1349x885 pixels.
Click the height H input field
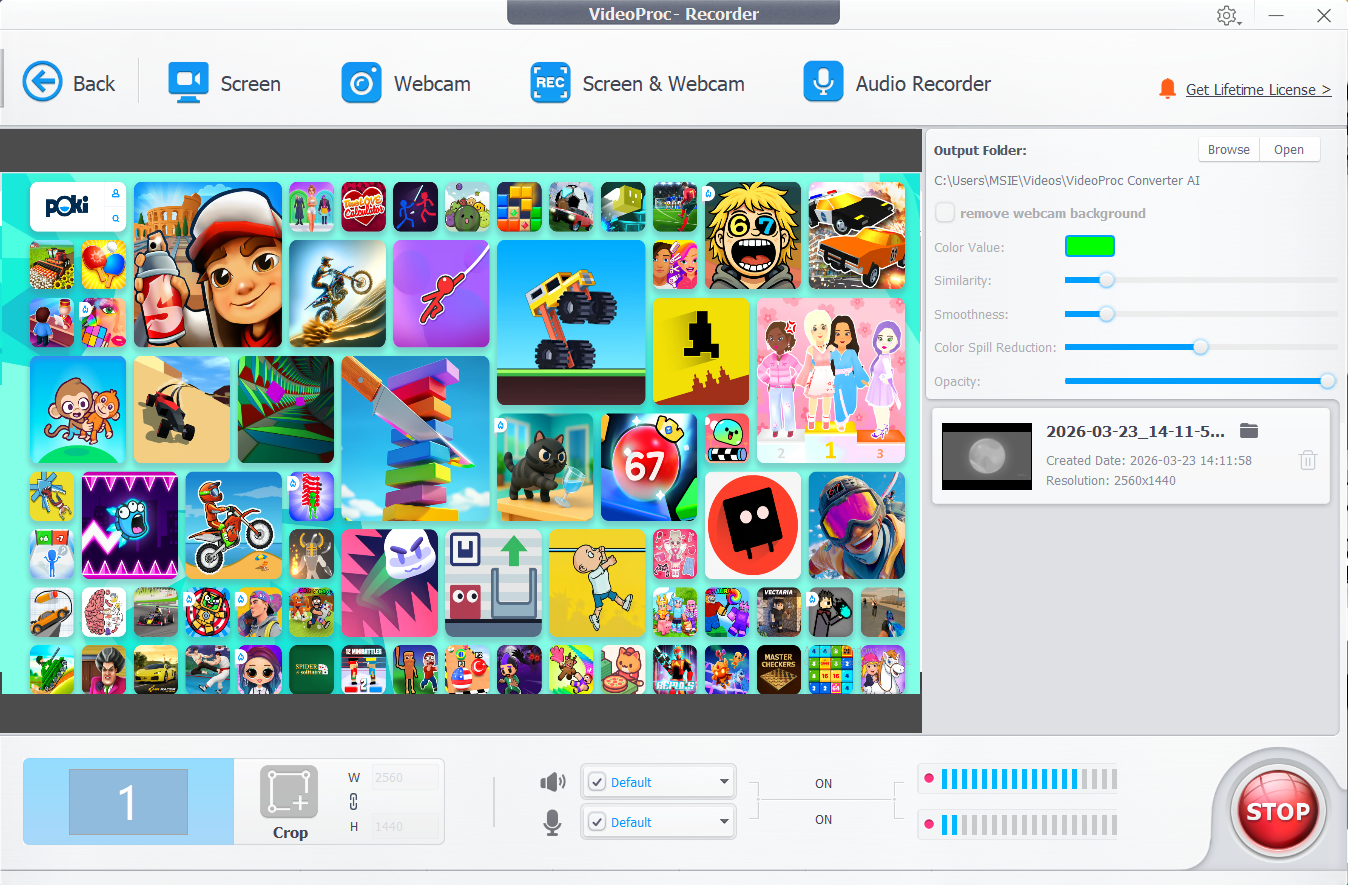[x=405, y=826]
